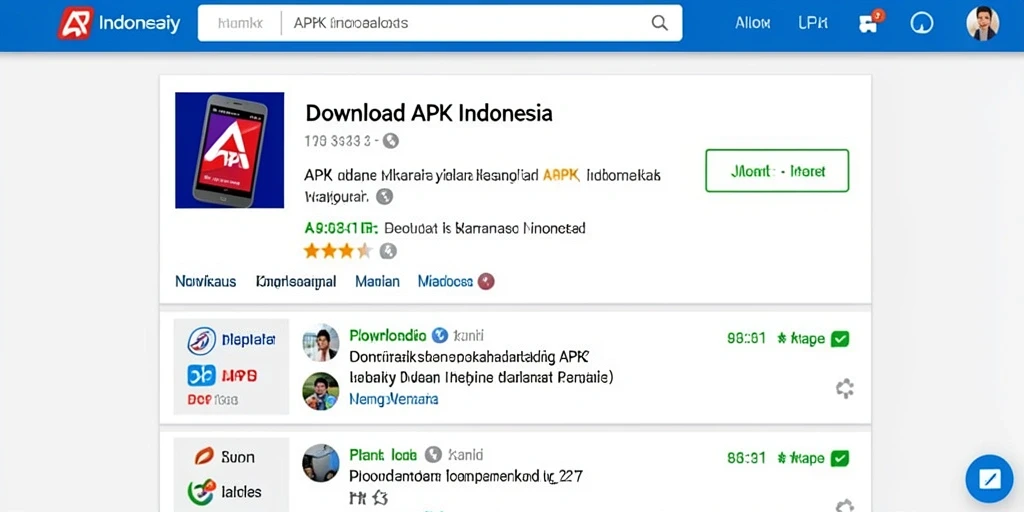
Task: Click the circular notification icon in header
Action: [x=921, y=24]
